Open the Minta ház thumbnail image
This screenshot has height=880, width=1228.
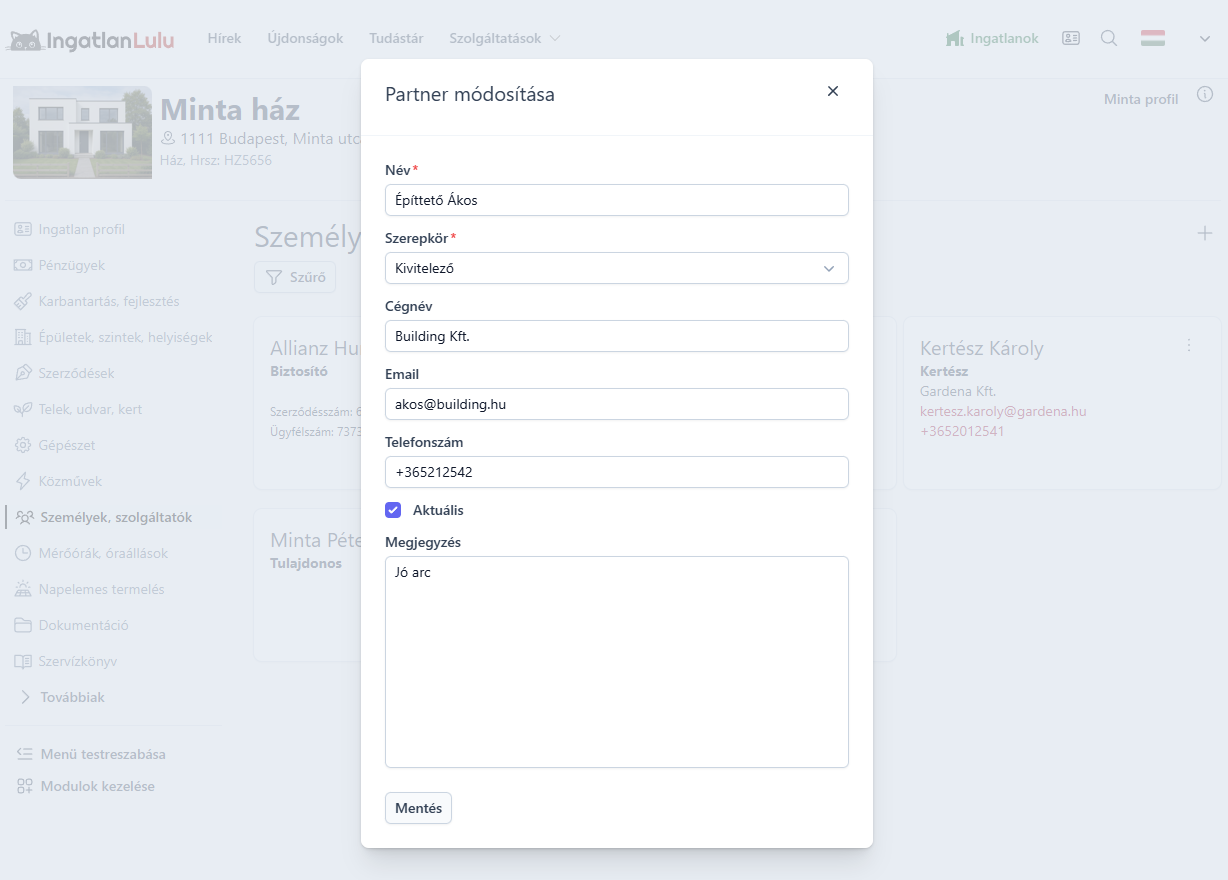pos(82,132)
